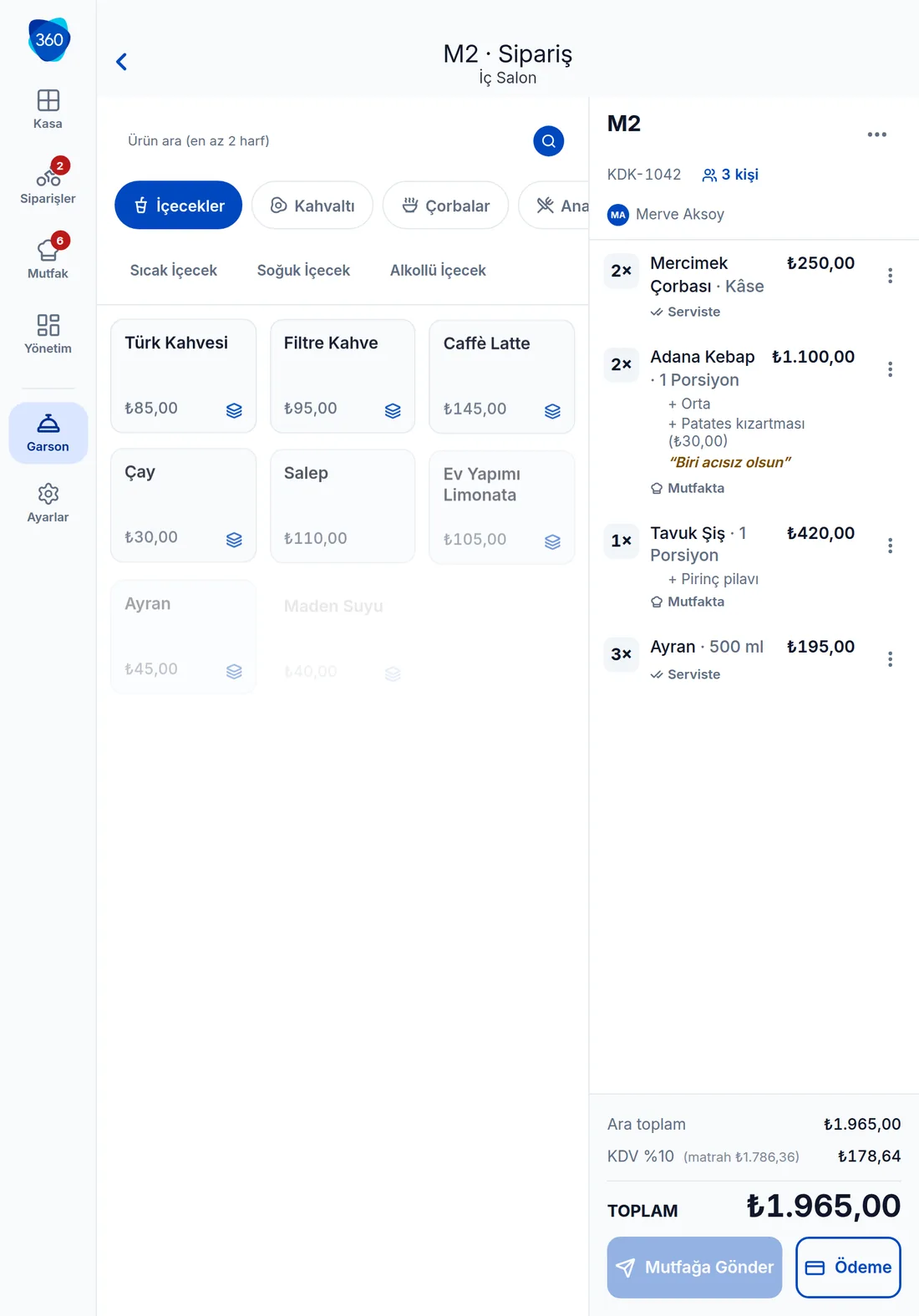
Task: Select the Kahvaltı category pill
Action: pos(312,206)
